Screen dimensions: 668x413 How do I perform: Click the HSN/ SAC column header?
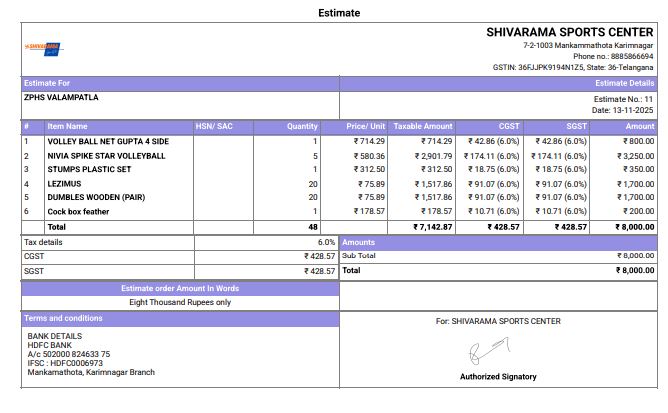[x=214, y=127]
